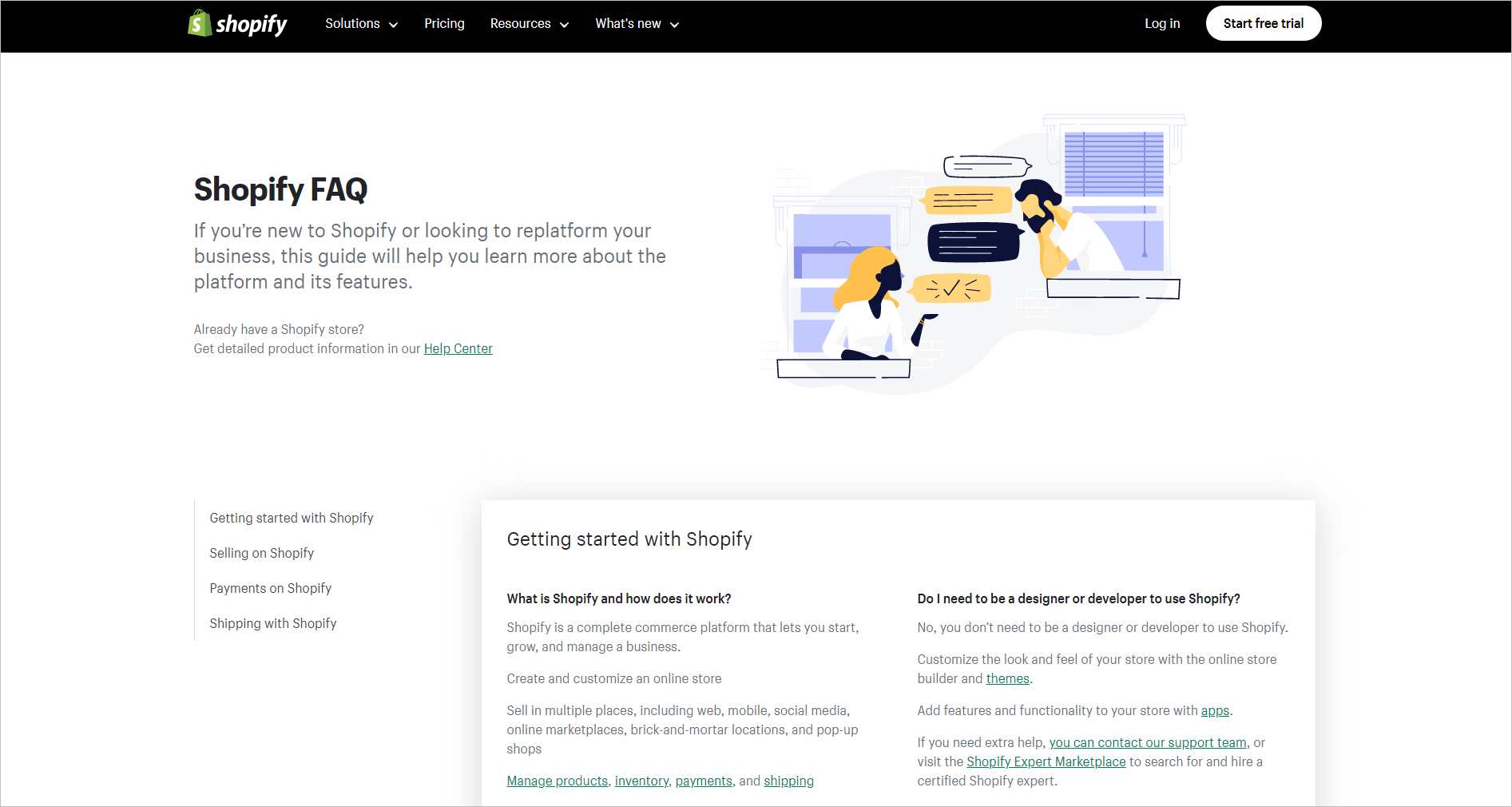
Task: Click the Shopify shopping bag logo icon
Action: coord(199,23)
